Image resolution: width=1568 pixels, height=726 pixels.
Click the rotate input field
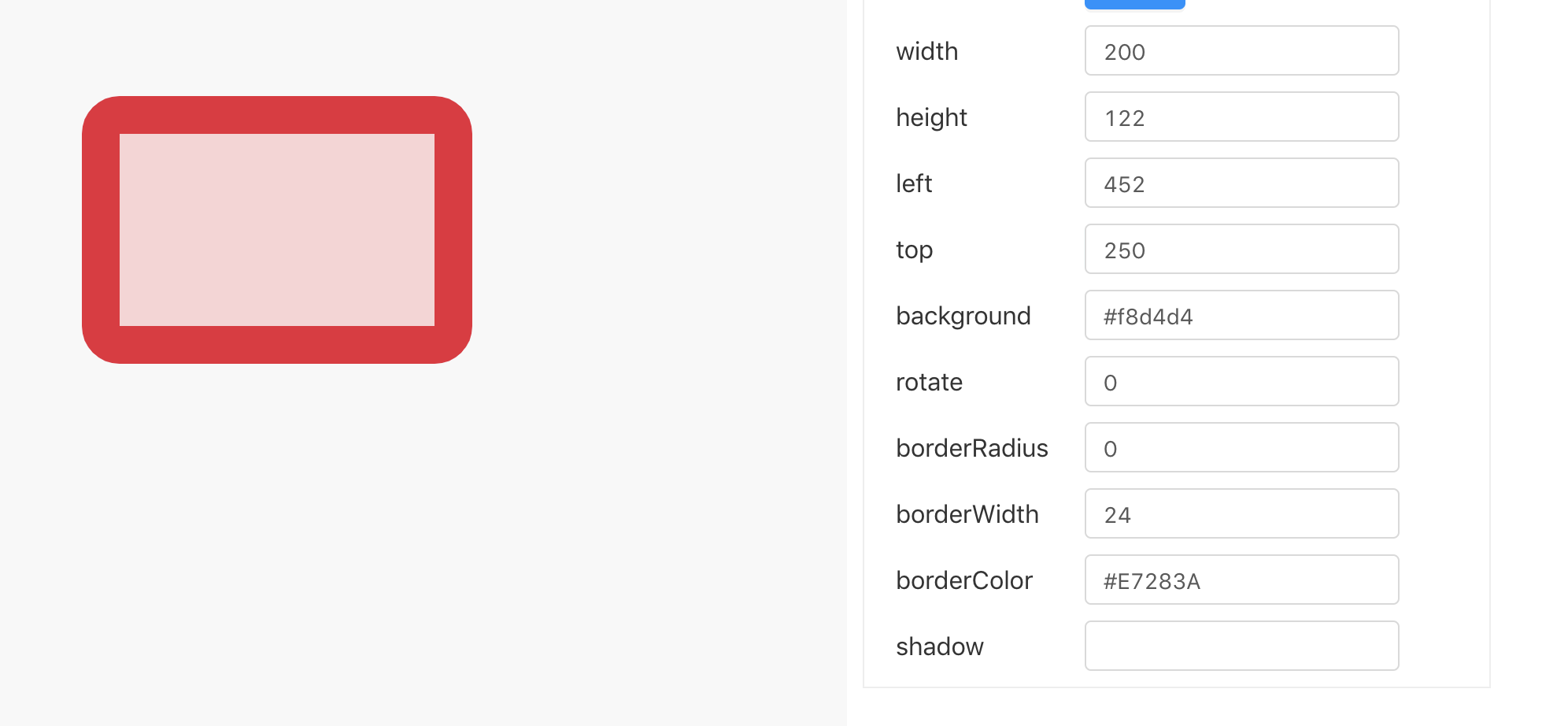pos(1241,382)
